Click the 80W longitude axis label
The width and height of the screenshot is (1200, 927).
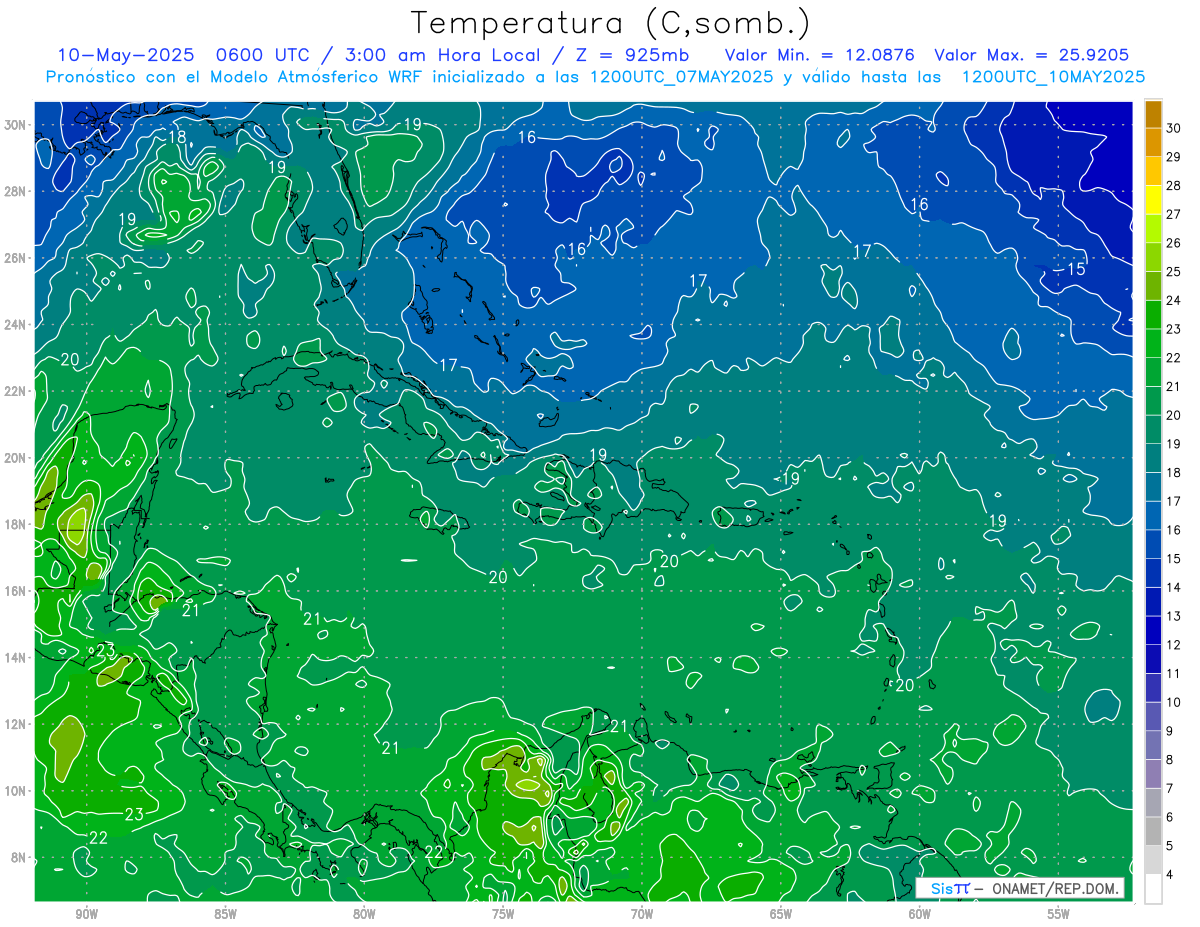tap(364, 914)
